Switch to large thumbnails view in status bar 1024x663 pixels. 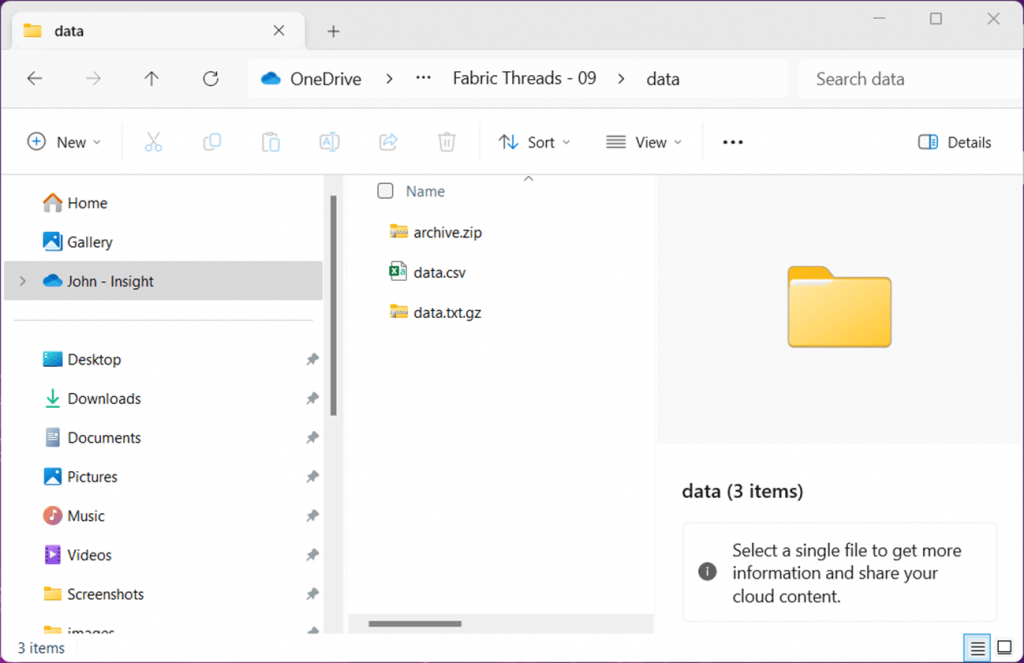click(x=1004, y=647)
